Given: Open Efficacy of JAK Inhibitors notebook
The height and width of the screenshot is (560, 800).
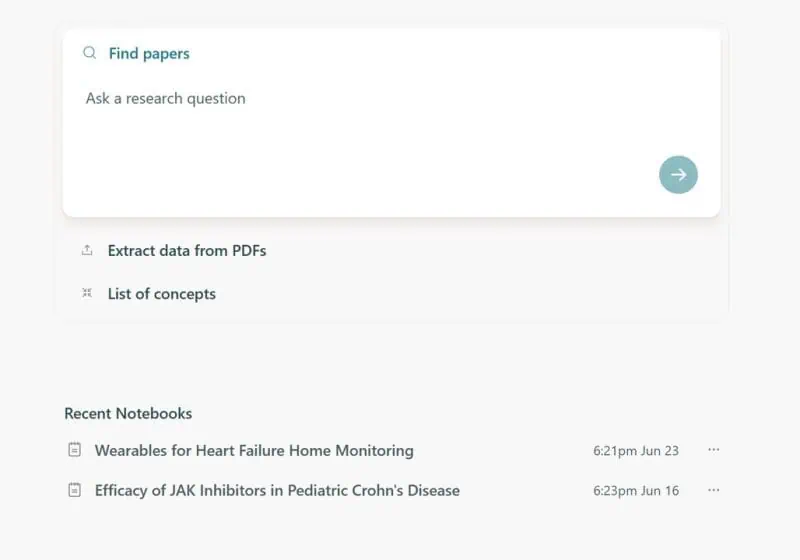Looking at the screenshot, I should coord(277,491).
